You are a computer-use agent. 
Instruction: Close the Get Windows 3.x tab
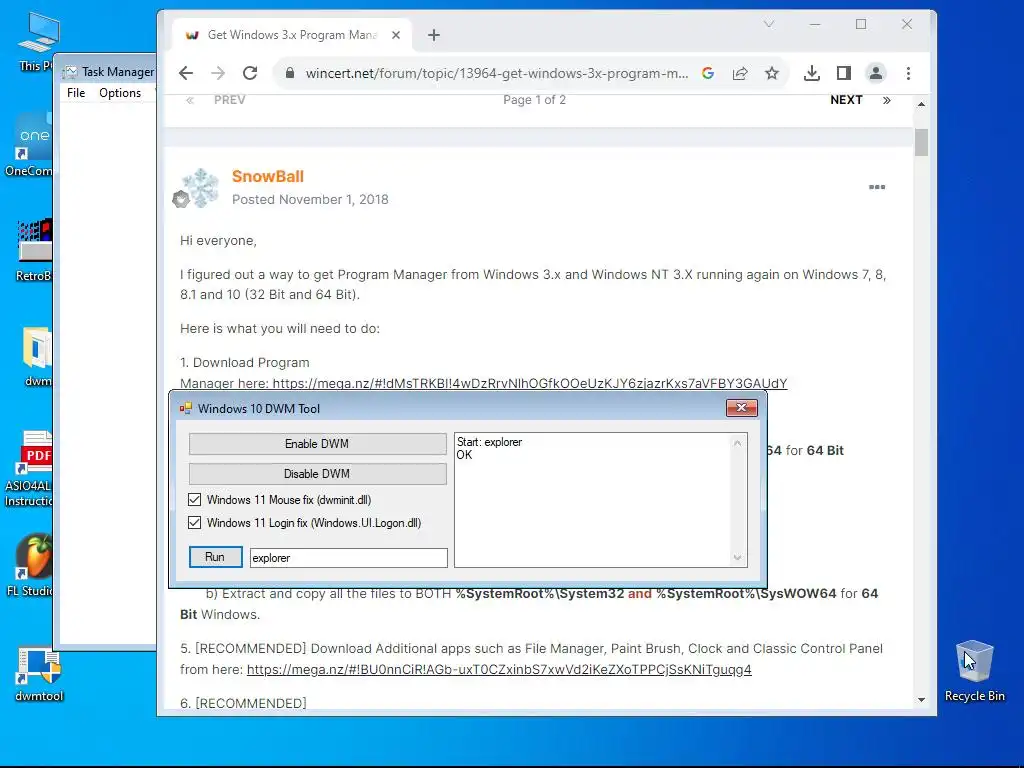396,35
